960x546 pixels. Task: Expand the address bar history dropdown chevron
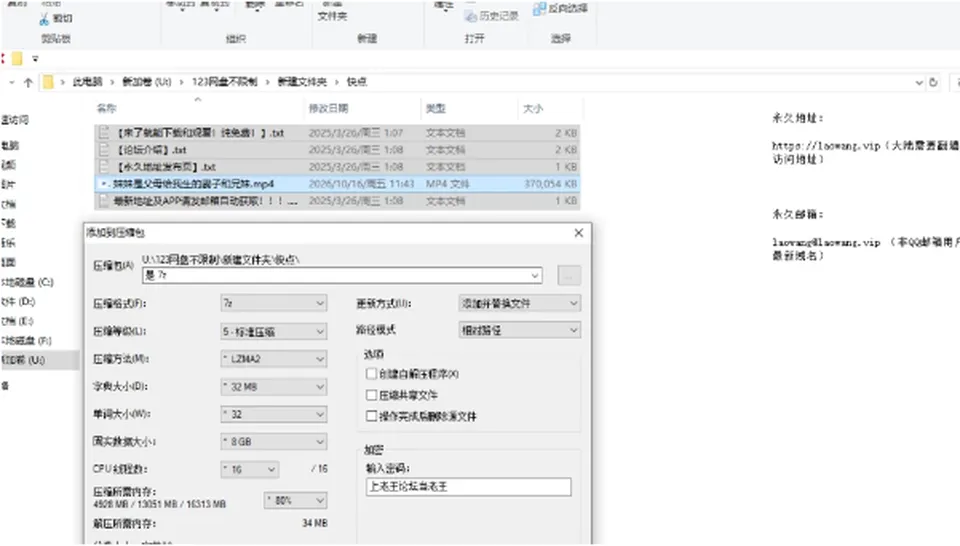click(919, 83)
